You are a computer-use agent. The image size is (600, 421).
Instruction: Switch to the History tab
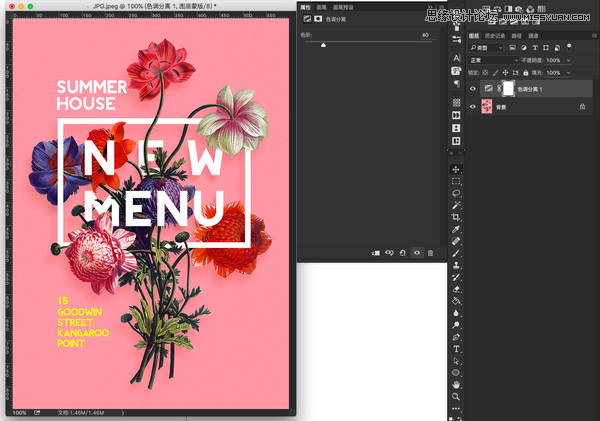(495, 36)
